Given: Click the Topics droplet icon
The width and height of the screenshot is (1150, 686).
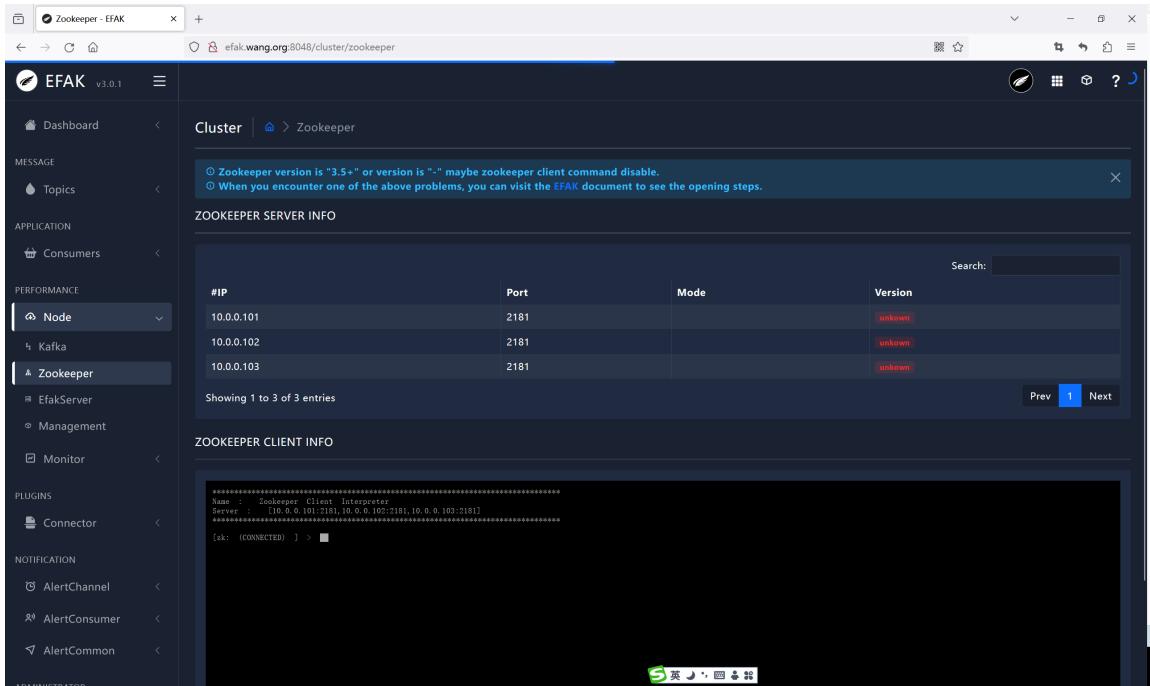Looking at the screenshot, I should coord(30,189).
